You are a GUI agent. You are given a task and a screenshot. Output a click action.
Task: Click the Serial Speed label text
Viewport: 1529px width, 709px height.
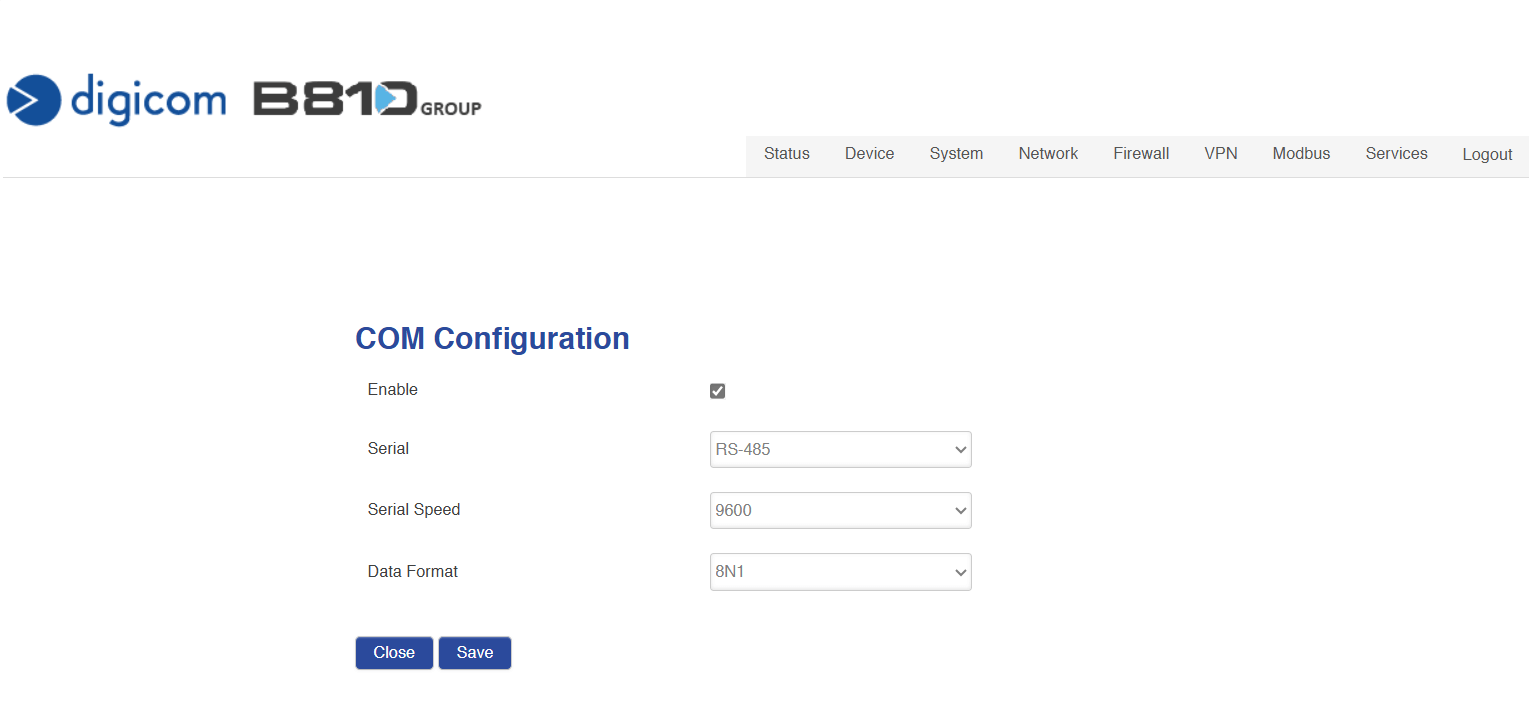(x=414, y=510)
